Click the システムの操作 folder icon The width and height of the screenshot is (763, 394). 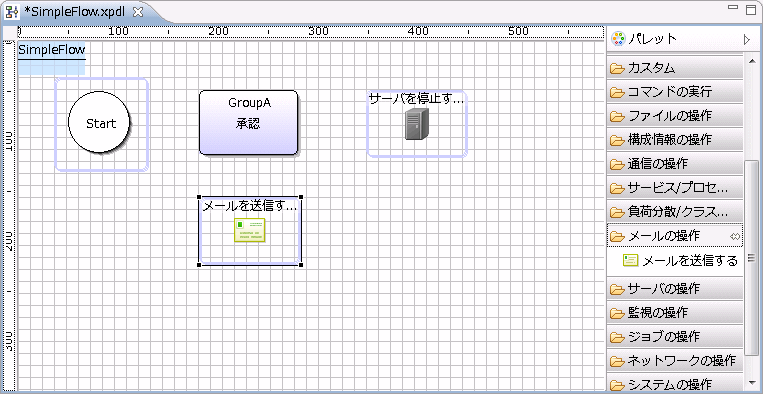617,384
